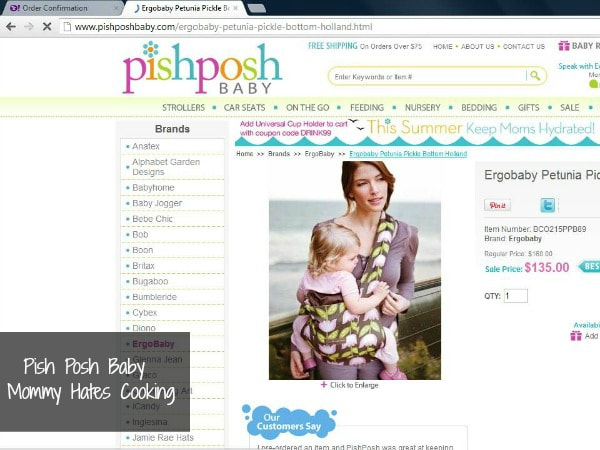The image size is (600, 450).
Task: Select Bebe Chic brand
Action: 152,219
